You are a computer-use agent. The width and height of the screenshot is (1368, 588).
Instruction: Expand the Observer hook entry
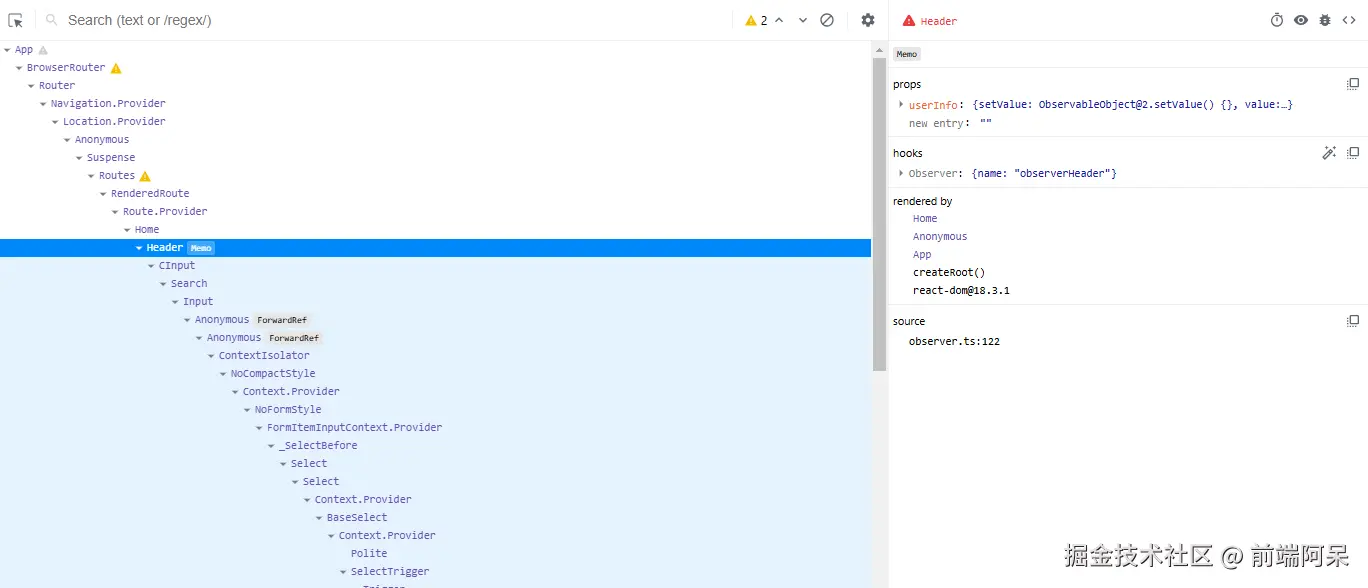[x=901, y=173]
